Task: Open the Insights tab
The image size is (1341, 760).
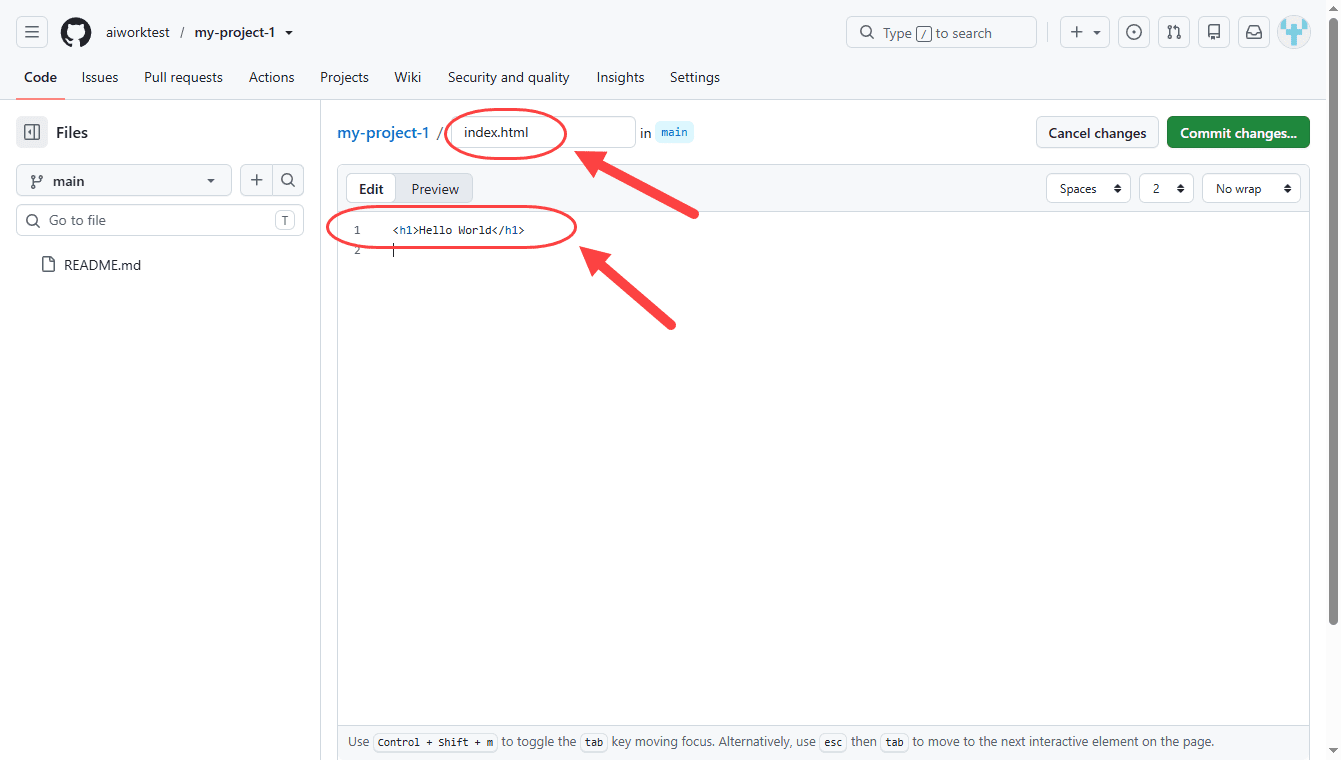Action: coord(620,77)
